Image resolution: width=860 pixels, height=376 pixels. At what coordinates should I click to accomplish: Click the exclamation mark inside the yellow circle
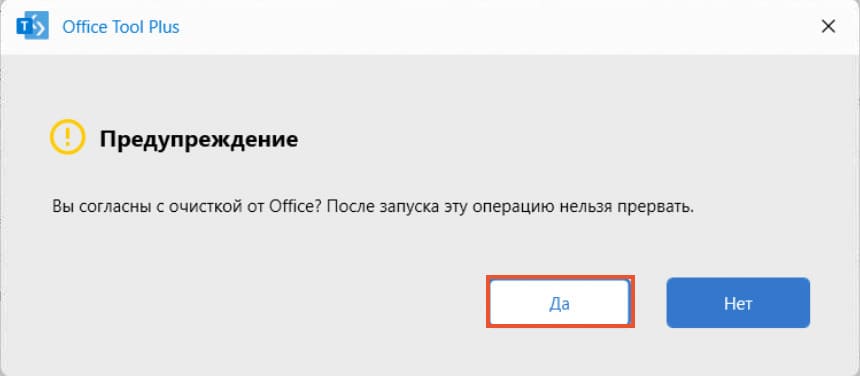(x=67, y=137)
